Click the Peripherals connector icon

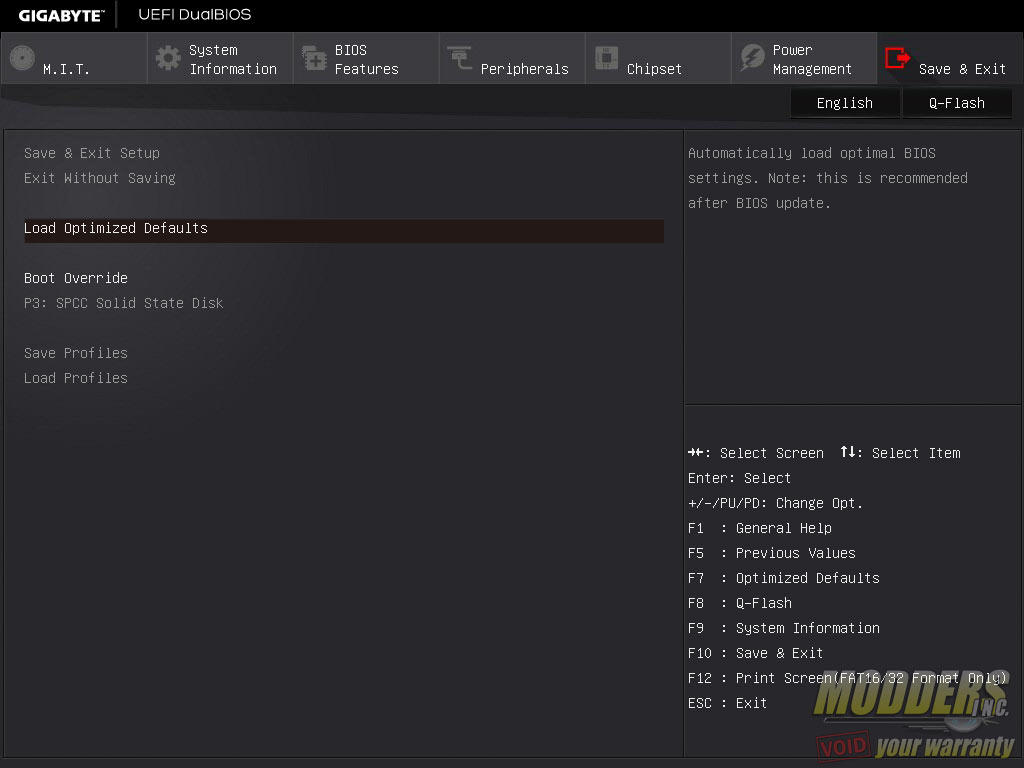point(460,59)
